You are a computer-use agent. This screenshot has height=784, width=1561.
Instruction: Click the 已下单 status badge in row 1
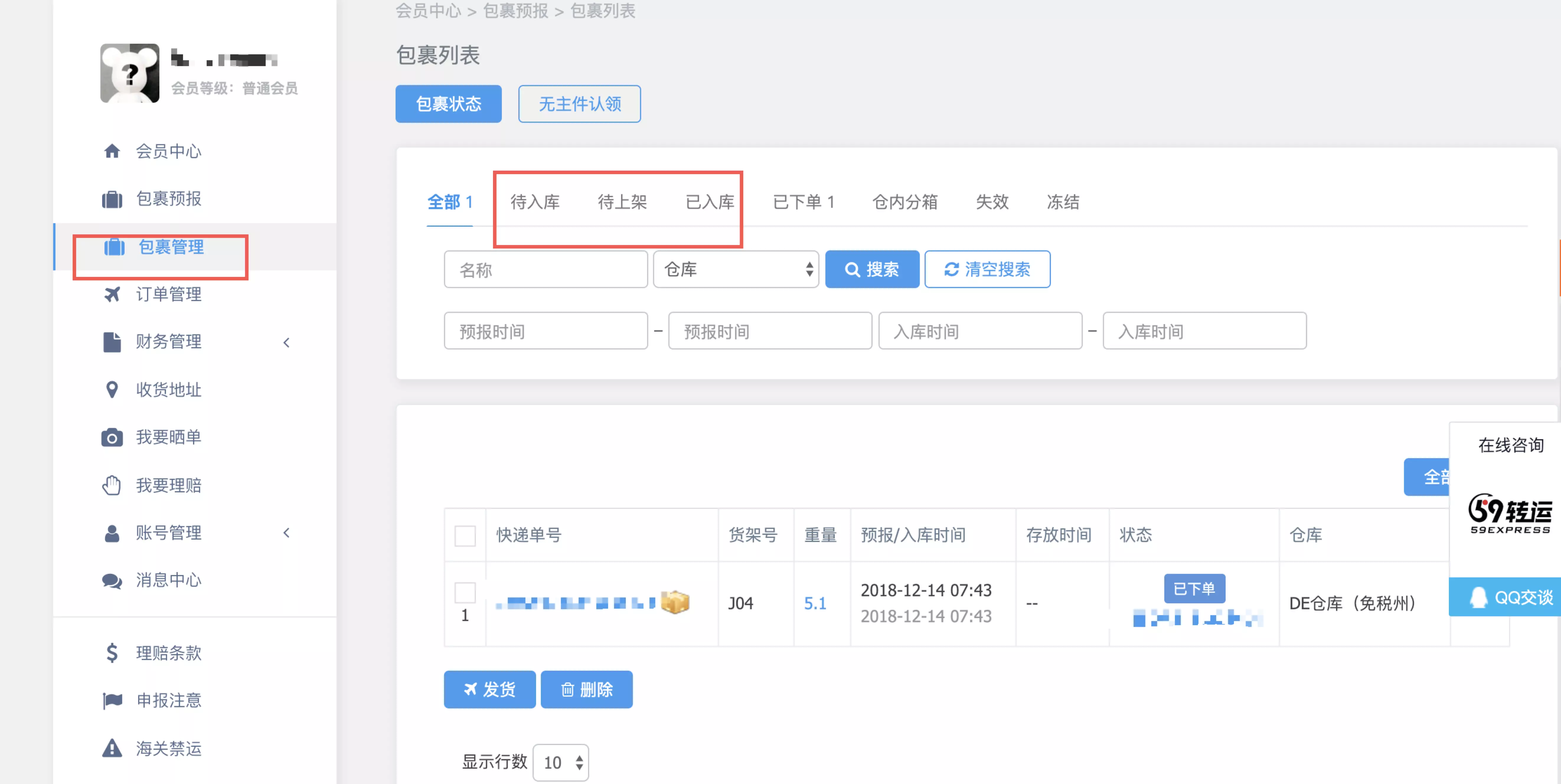pyautogui.click(x=1194, y=589)
